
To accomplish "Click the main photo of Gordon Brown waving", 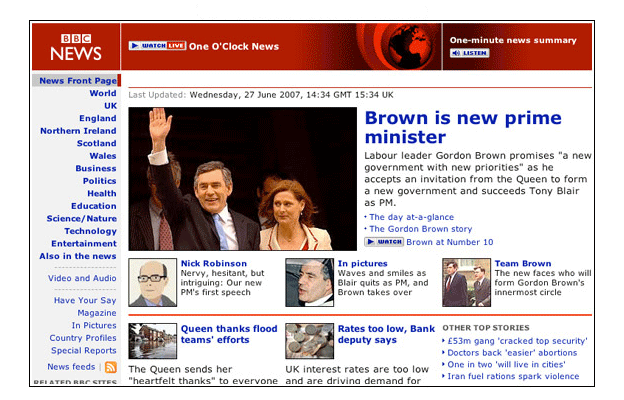I will click(x=242, y=179).
